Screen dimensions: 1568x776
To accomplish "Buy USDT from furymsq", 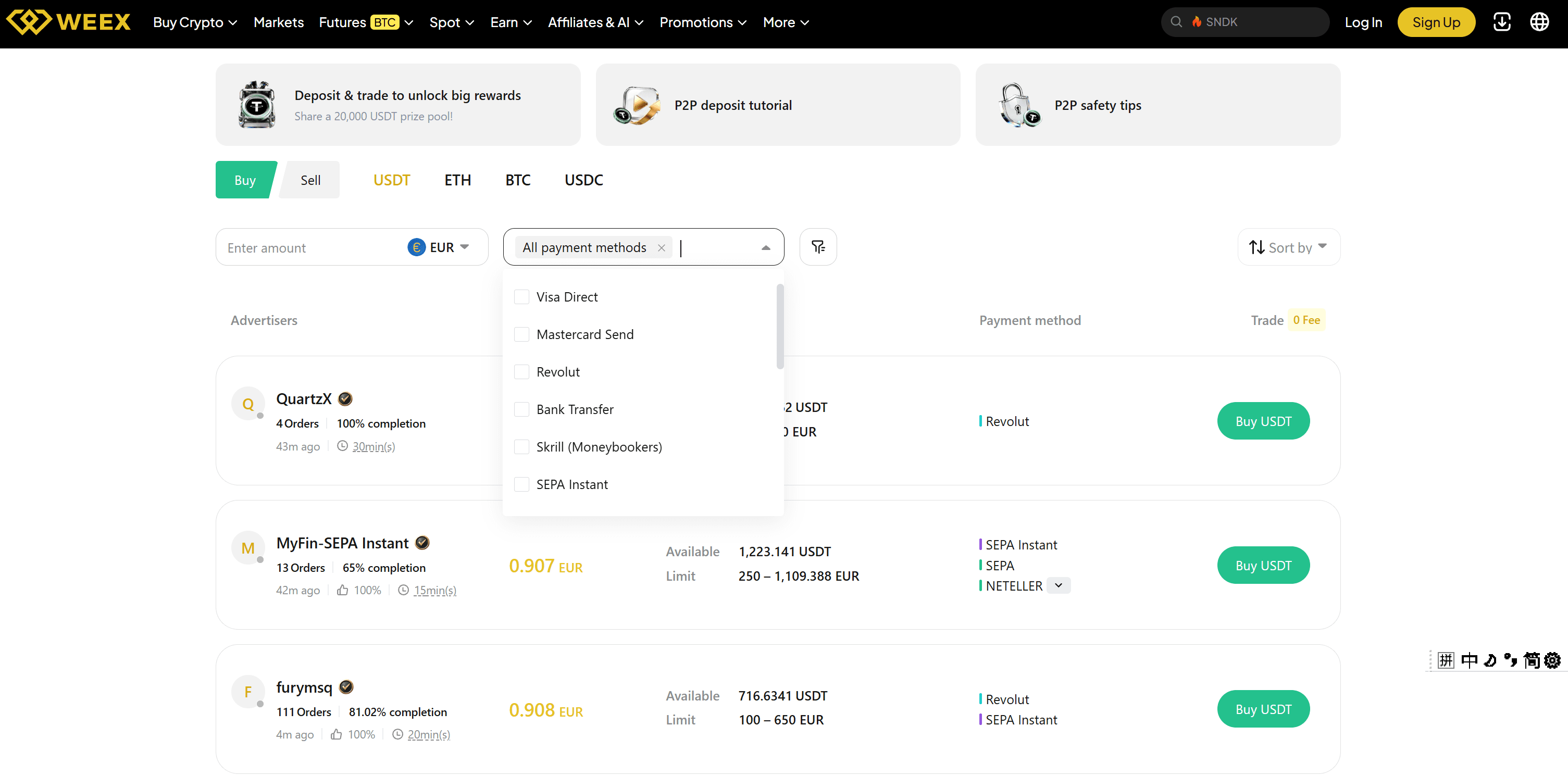I will (1263, 708).
